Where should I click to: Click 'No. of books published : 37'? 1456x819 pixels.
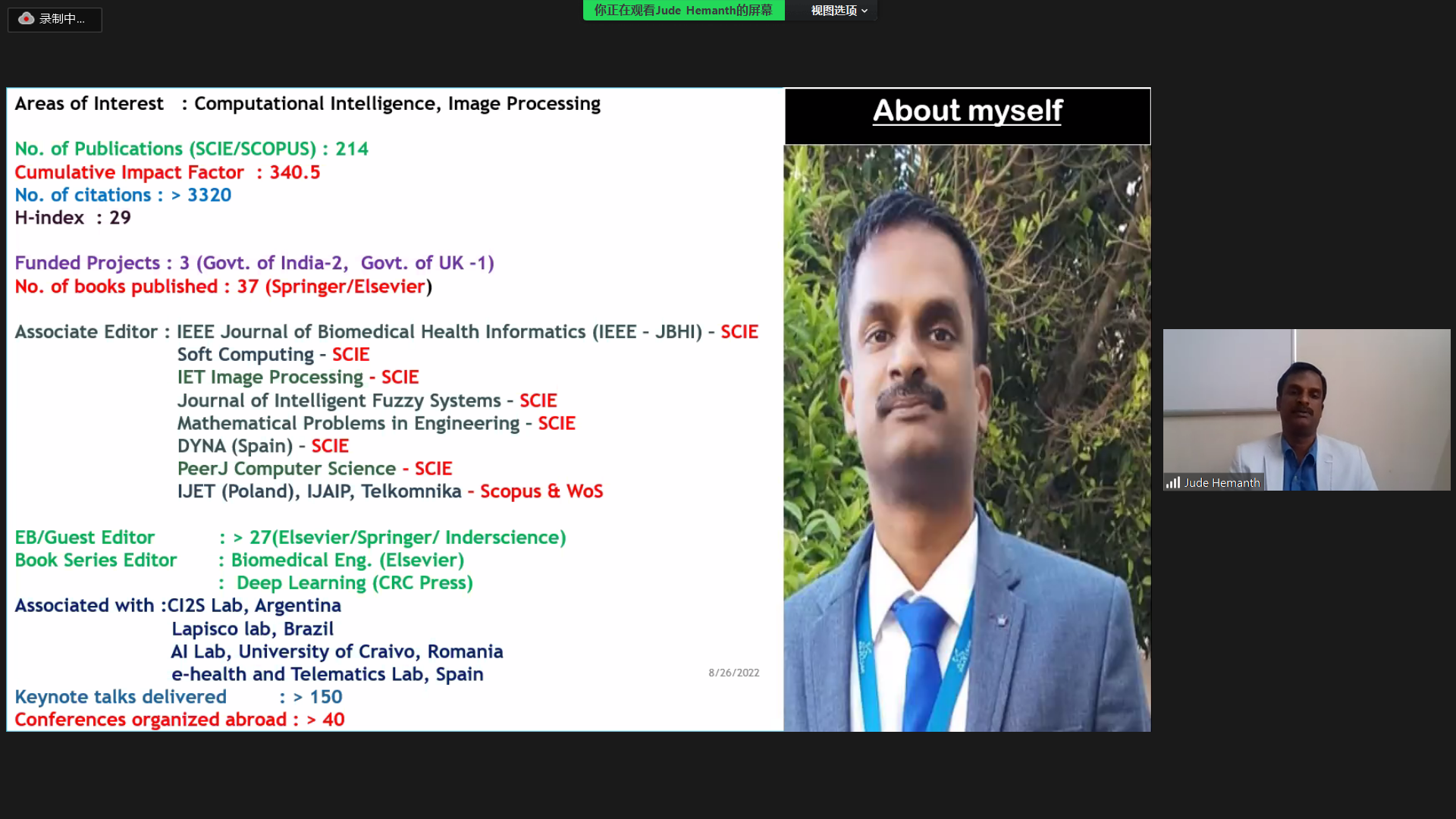[223, 287]
